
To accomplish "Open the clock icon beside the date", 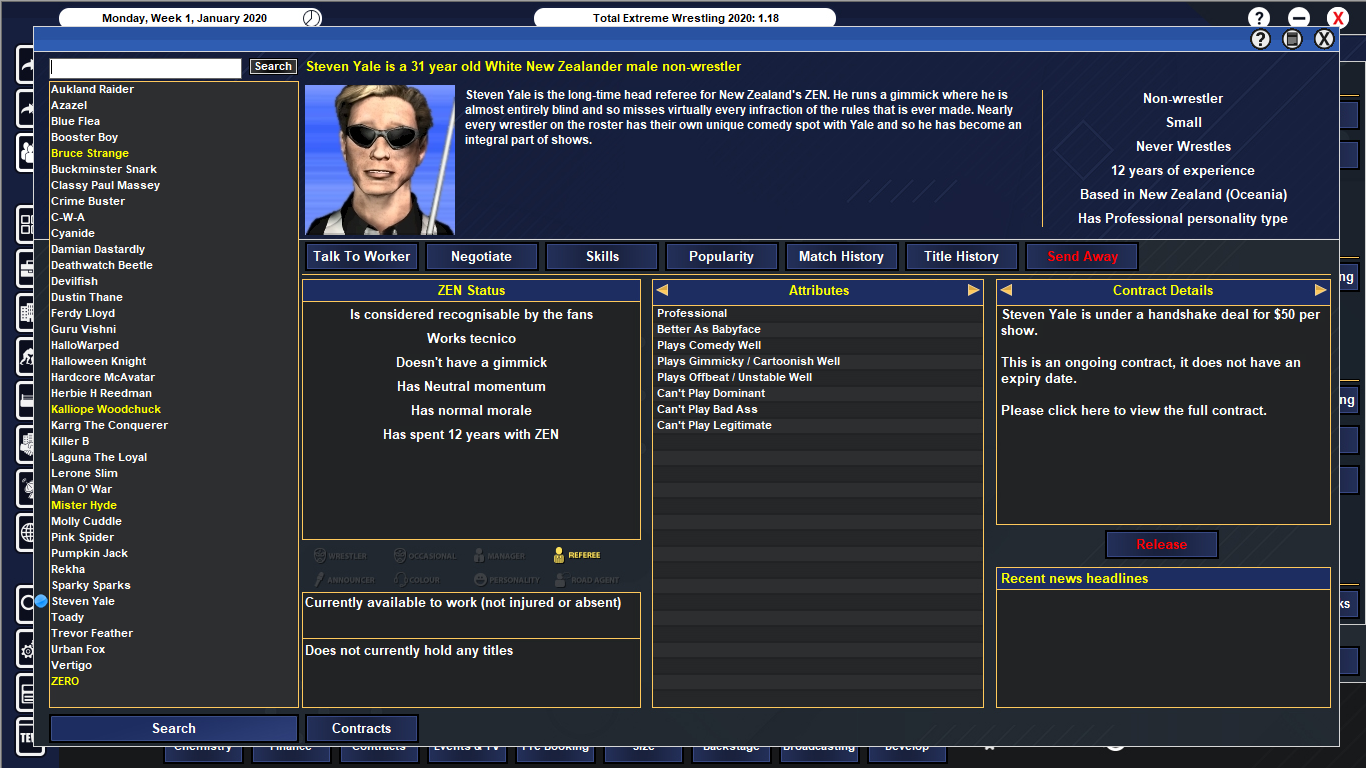I will pos(311,17).
